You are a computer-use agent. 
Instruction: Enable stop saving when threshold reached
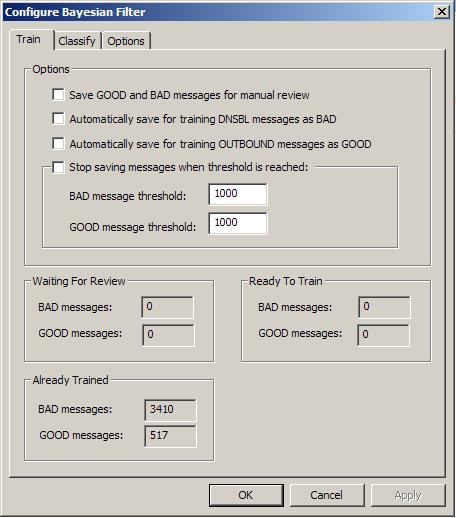point(58,167)
